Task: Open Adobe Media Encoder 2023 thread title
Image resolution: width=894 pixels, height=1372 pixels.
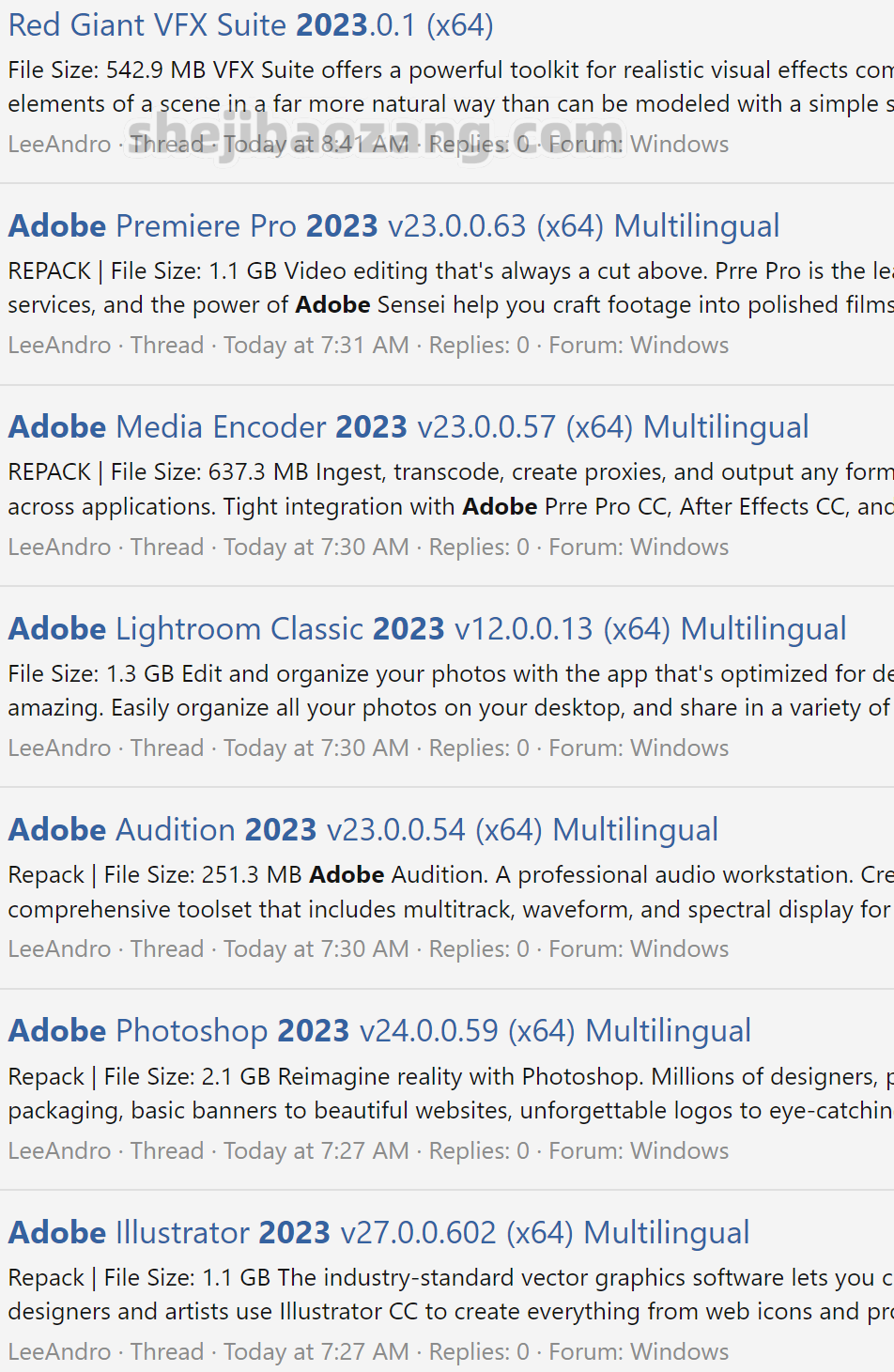Action: [x=408, y=427]
